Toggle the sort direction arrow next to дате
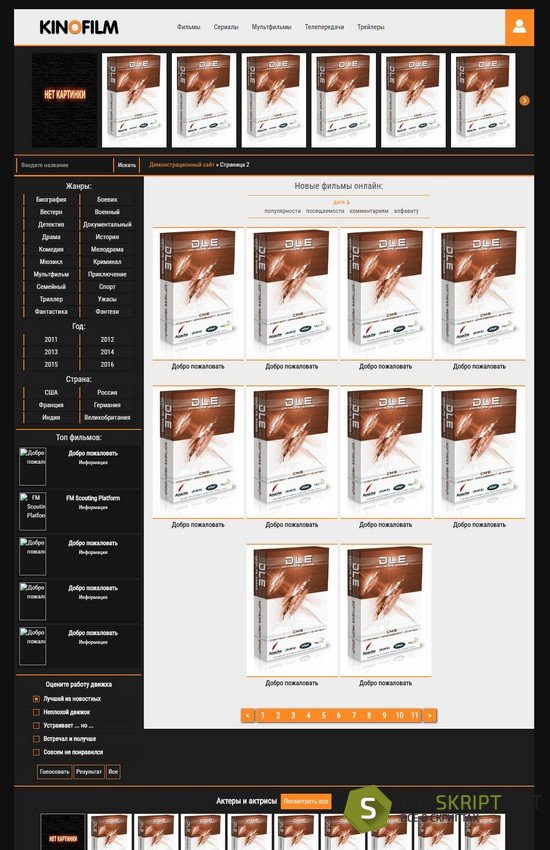550x850 pixels. coord(348,202)
